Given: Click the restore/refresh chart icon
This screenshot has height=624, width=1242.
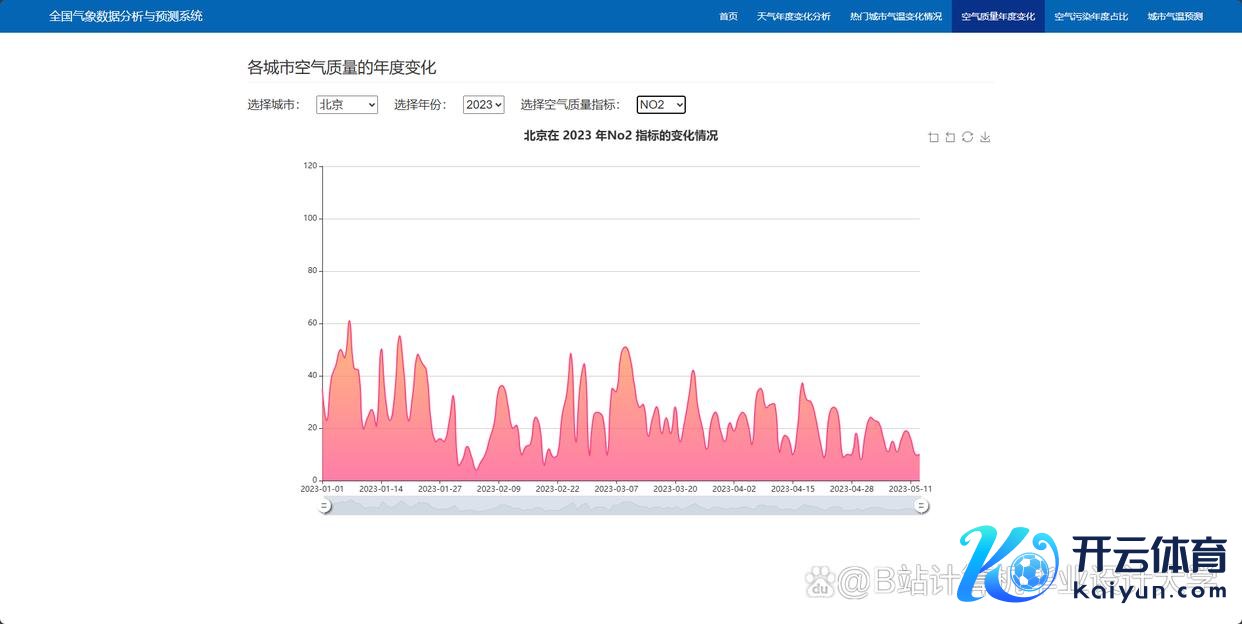Looking at the screenshot, I should [967, 137].
